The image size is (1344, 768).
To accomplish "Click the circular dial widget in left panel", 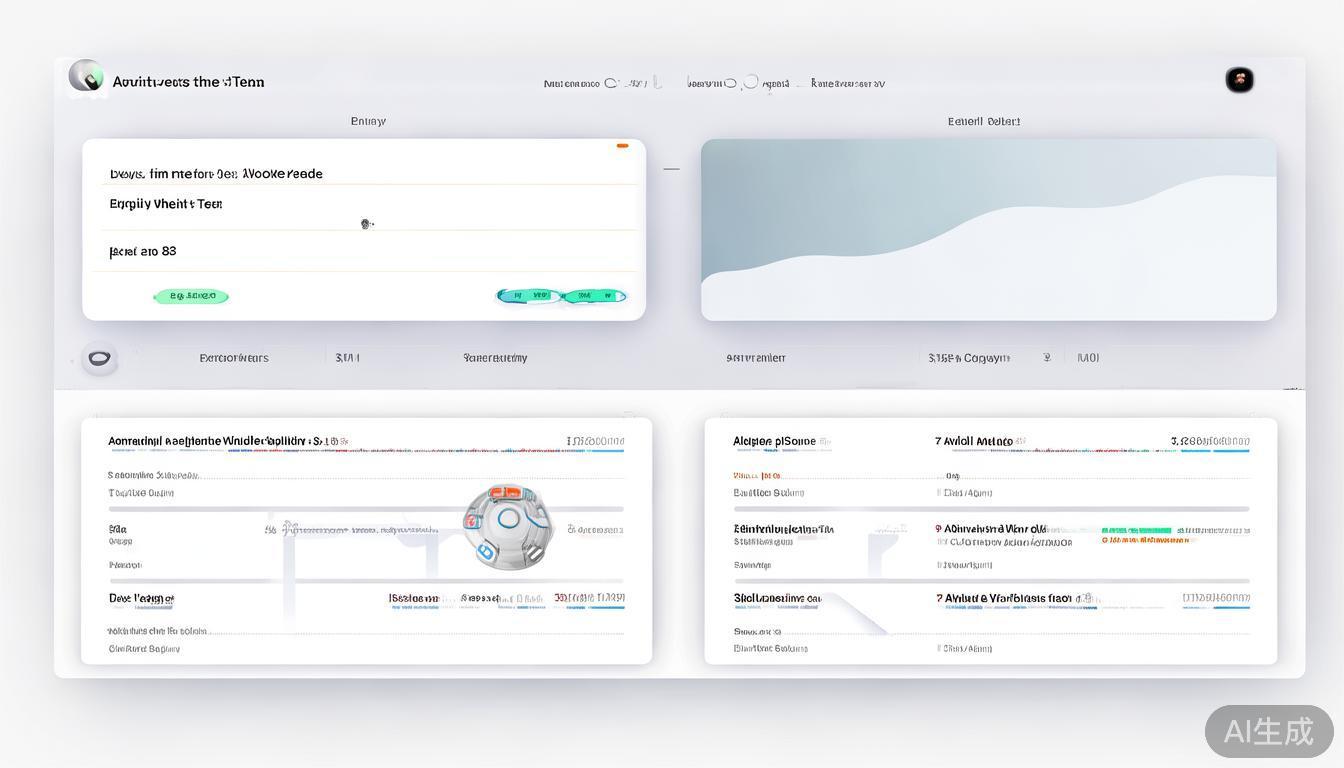I will tap(508, 525).
